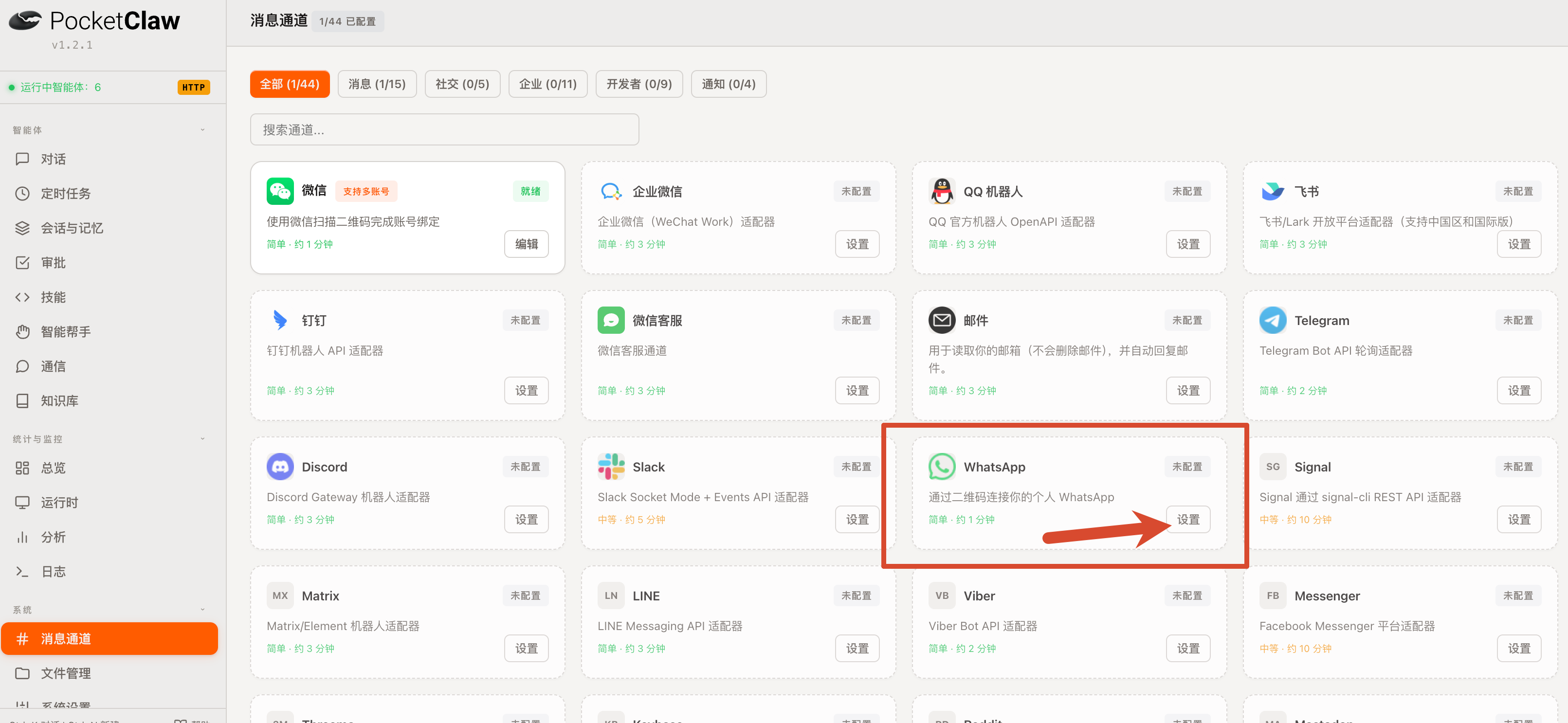The height and width of the screenshot is (723, 1568).
Task: Click the LINE LN badge icon
Action: click(x=611, y=596)
